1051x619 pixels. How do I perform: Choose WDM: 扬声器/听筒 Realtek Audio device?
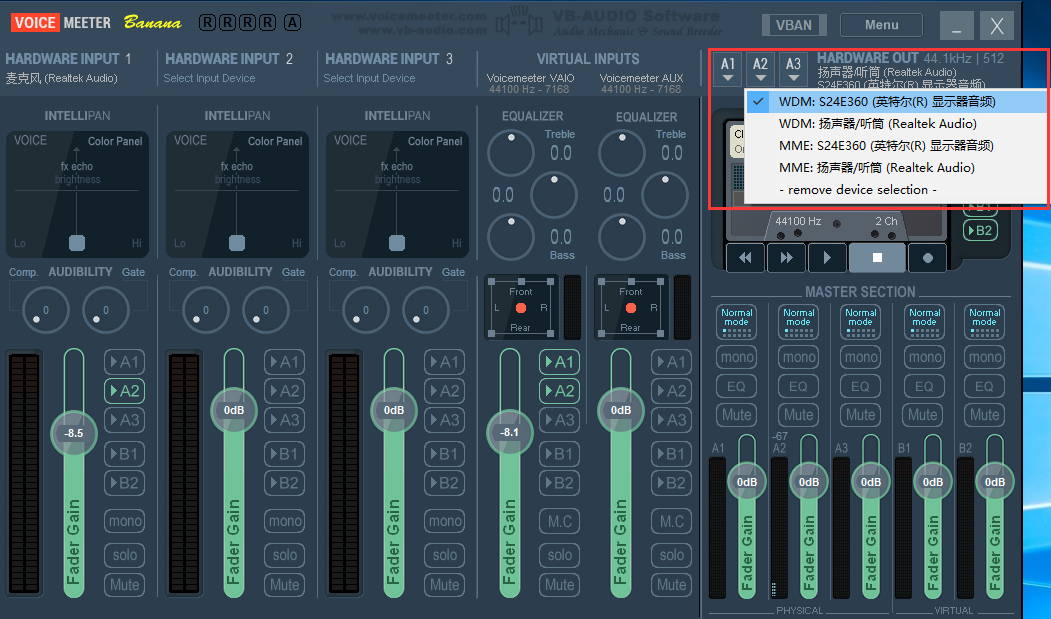coord(896,123)
